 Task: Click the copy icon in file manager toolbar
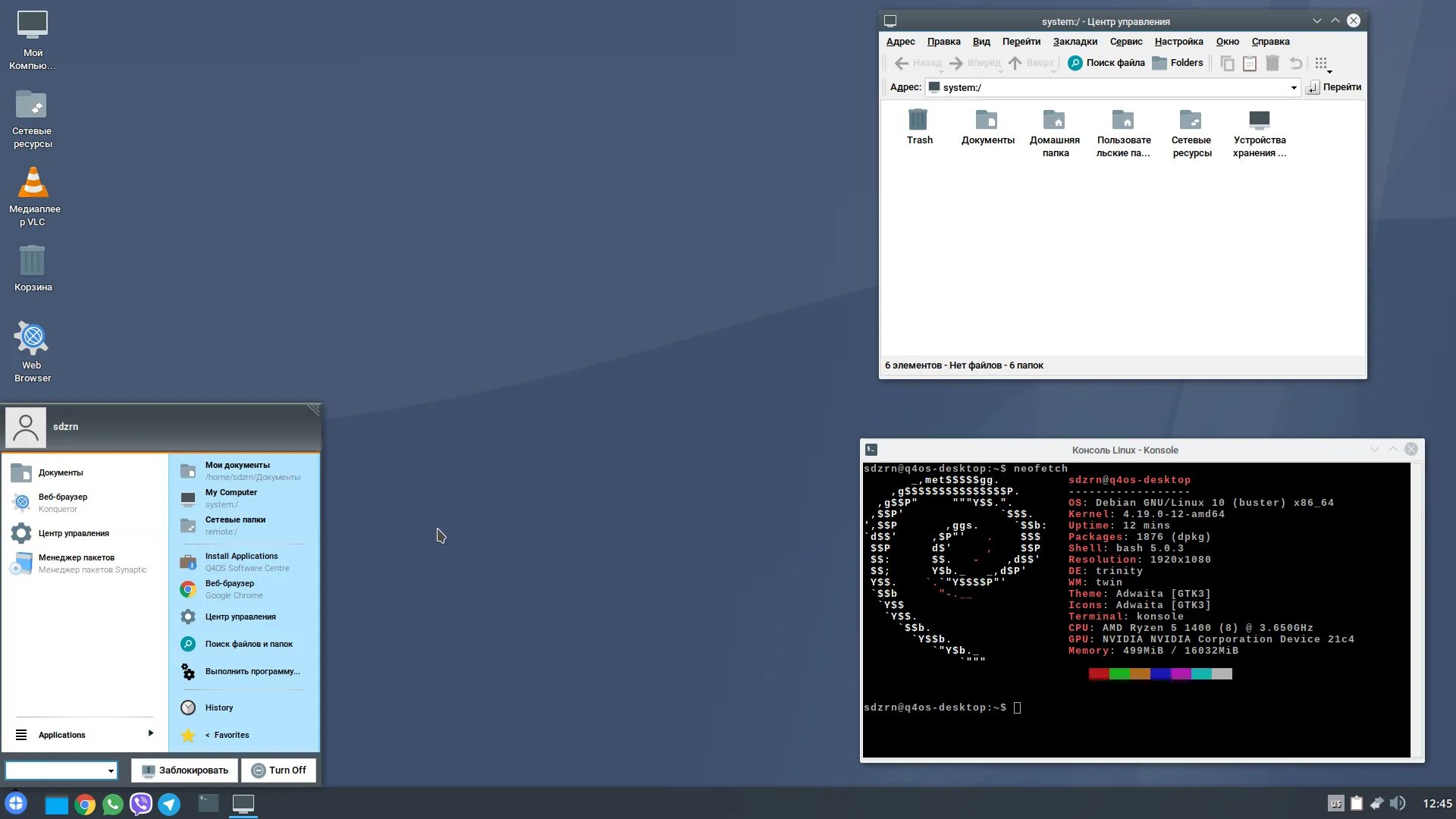click(x=1227, y=64)
